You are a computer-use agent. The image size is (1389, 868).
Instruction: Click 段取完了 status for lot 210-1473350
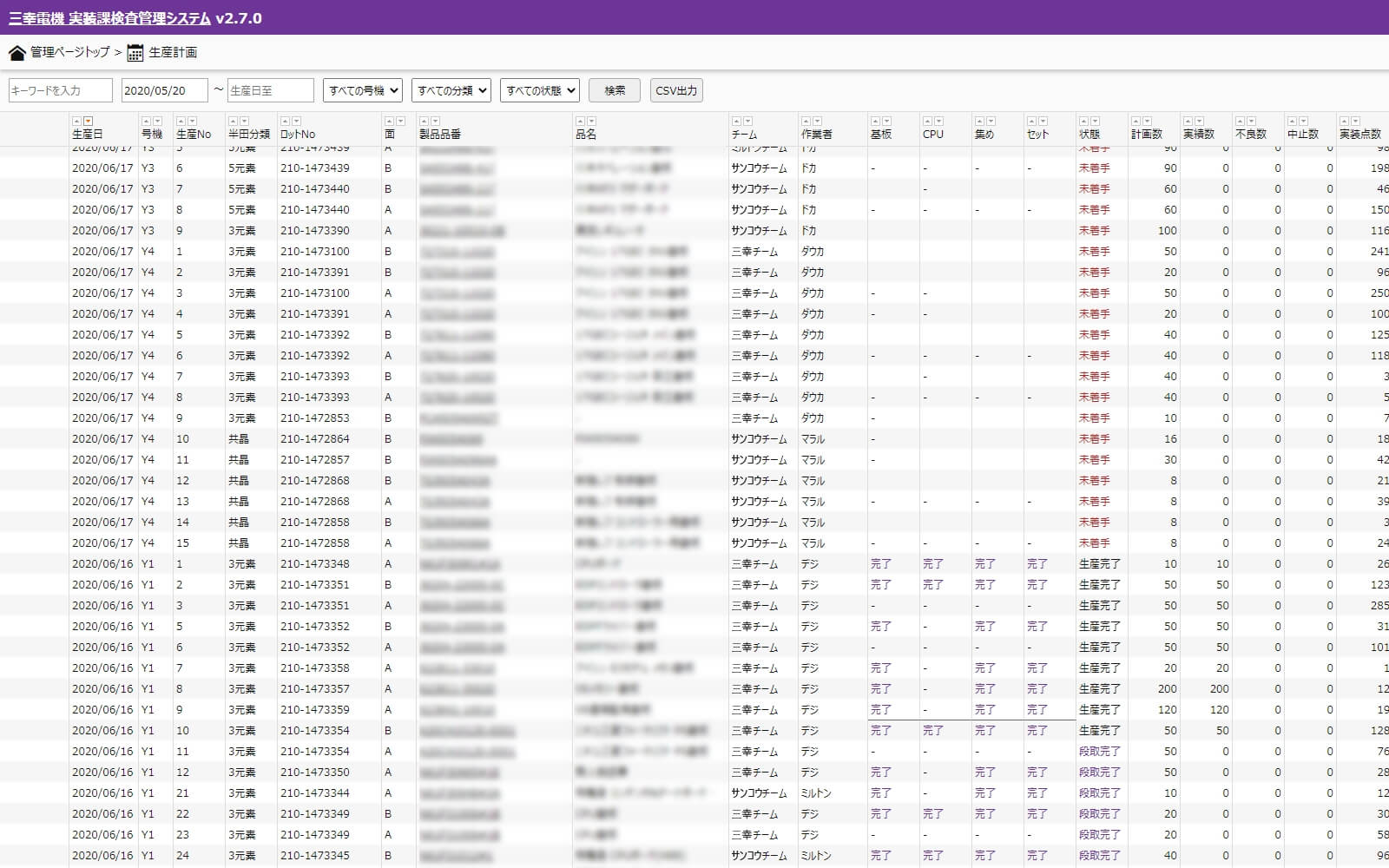click(1100, 773)
